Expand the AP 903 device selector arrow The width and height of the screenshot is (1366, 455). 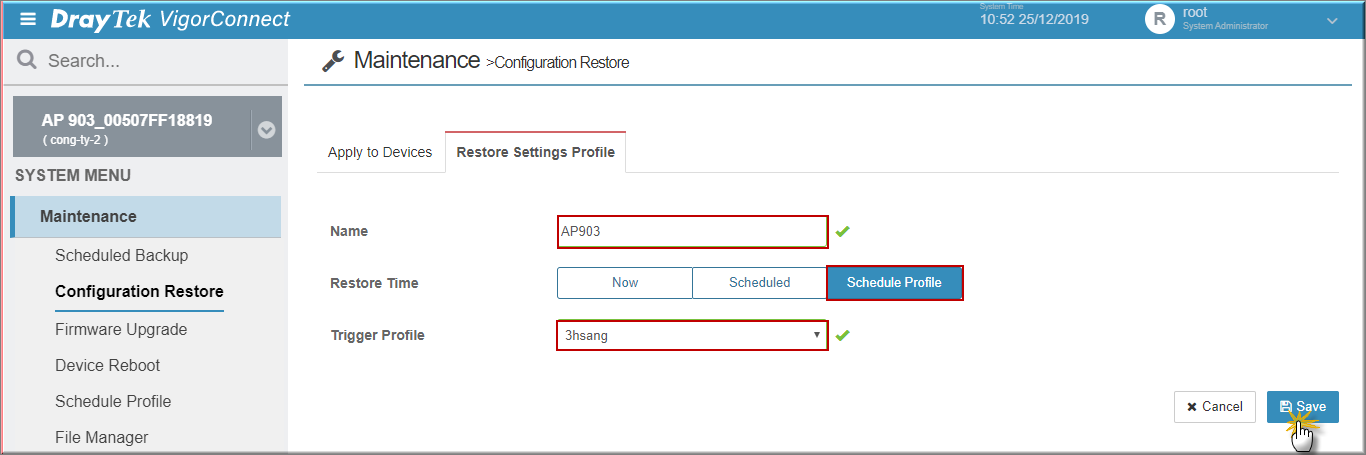coord(266,130)
